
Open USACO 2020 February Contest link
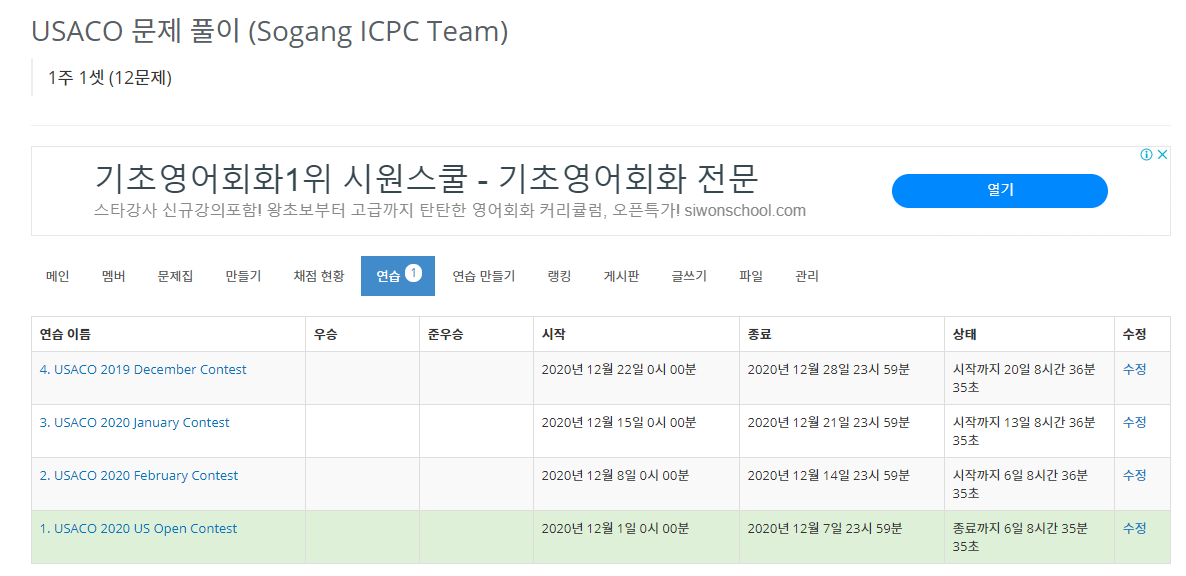coord(139,475)
